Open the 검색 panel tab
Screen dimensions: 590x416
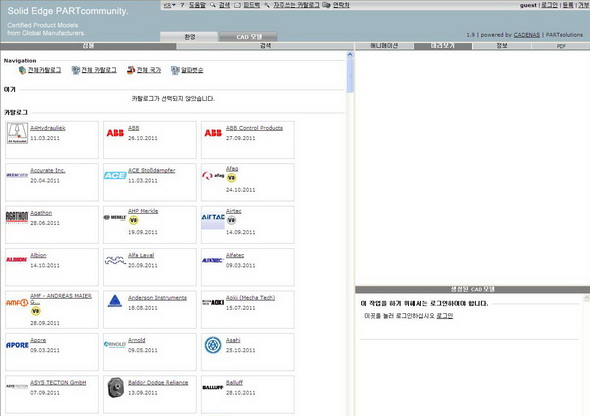[x=265, y=46]
